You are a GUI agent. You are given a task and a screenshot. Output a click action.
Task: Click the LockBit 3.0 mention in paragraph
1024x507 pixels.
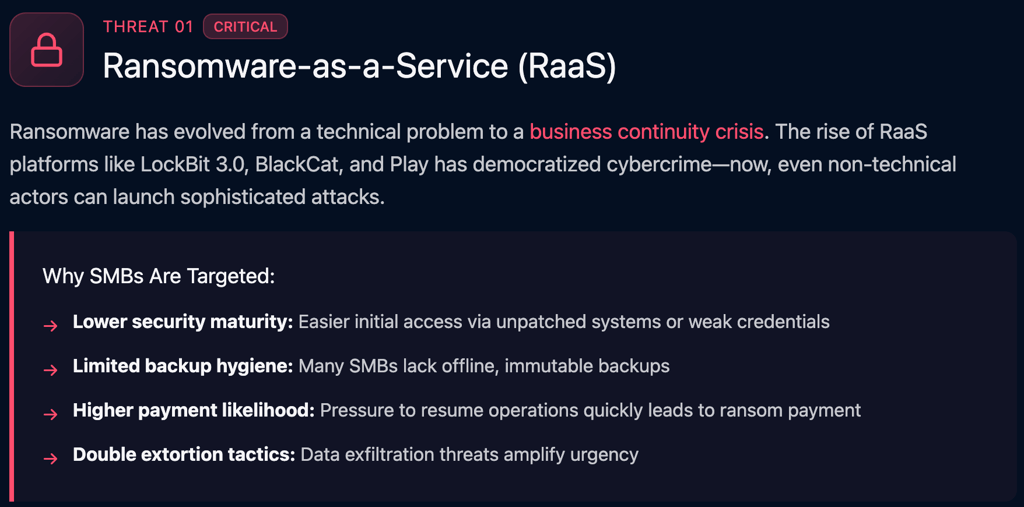click(191, 164)
